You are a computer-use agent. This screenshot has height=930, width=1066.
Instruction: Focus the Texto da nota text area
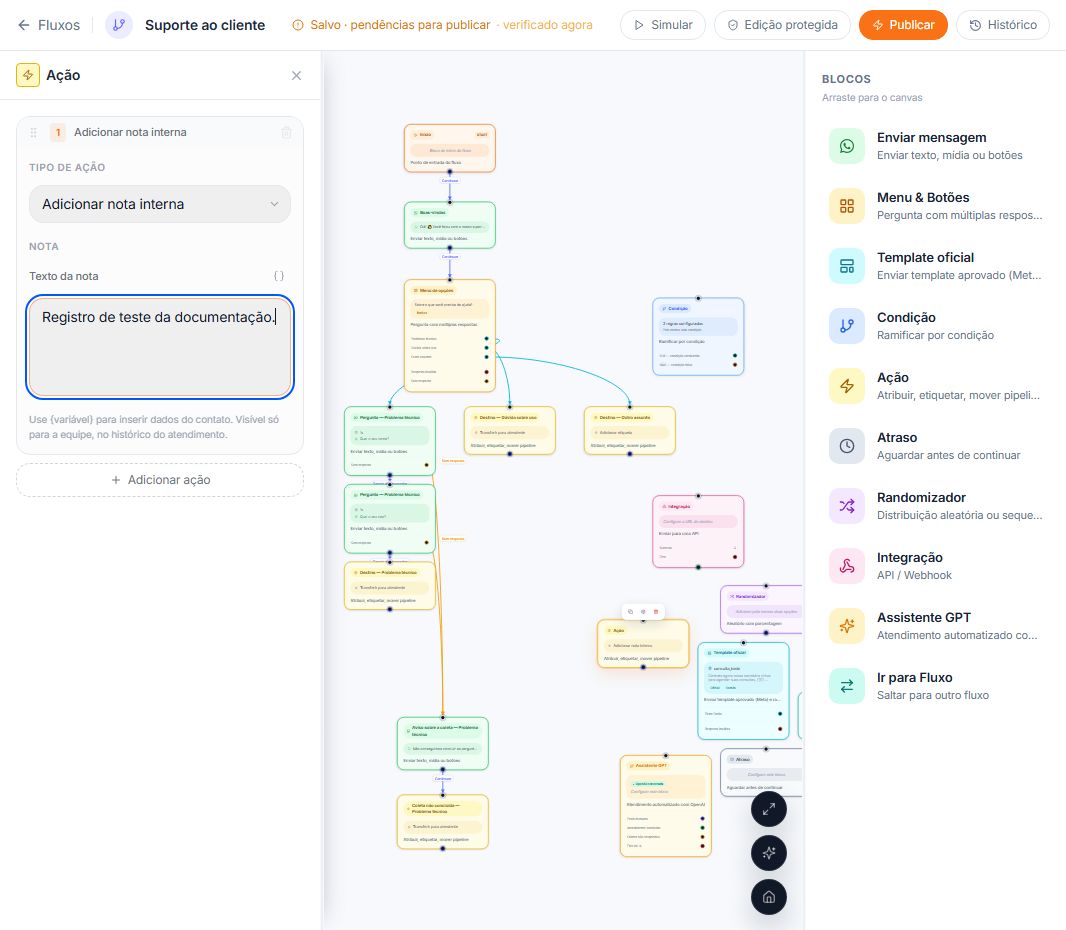click(160, 347)
